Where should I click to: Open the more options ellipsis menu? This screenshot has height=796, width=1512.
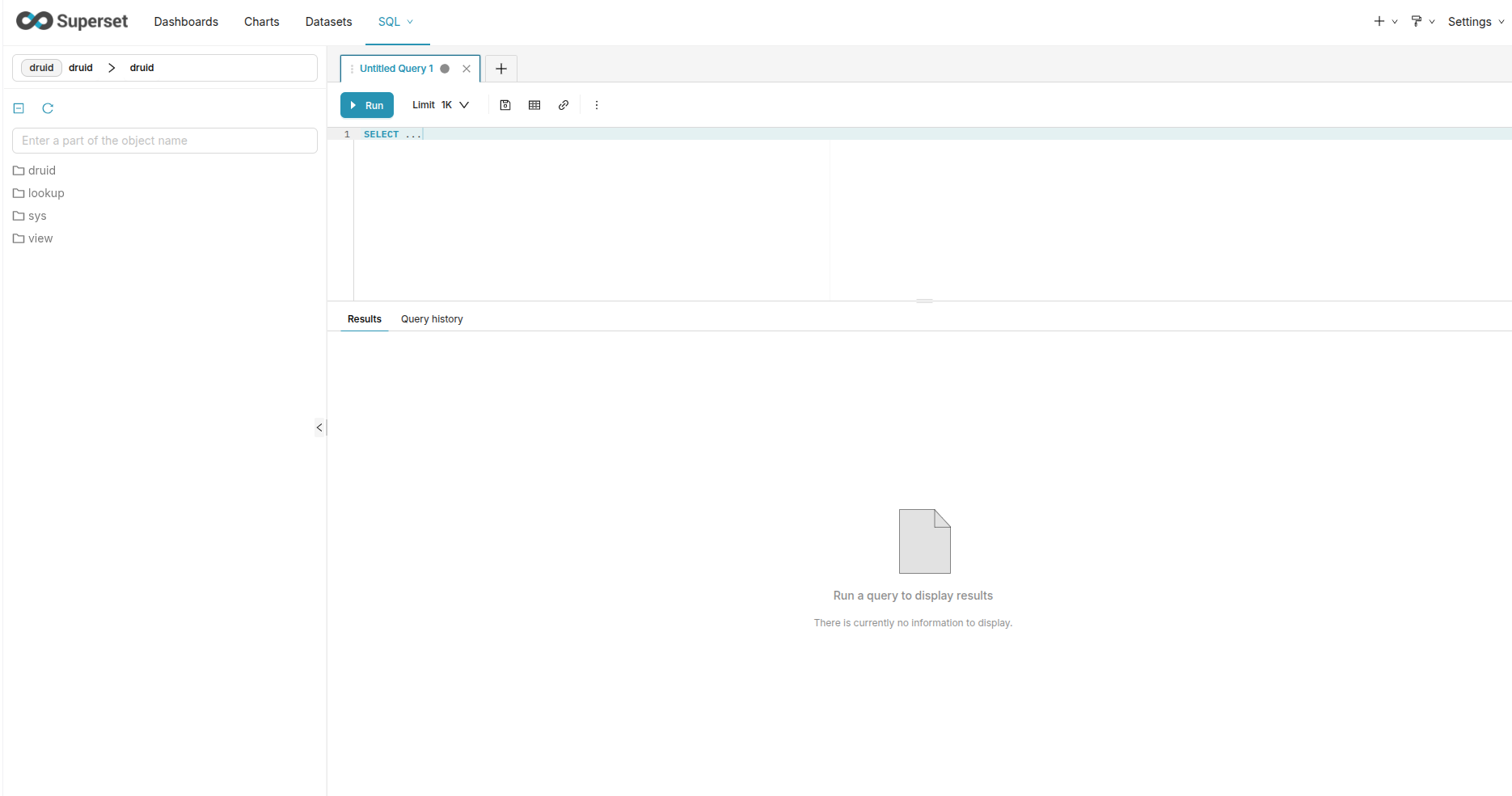597,105
